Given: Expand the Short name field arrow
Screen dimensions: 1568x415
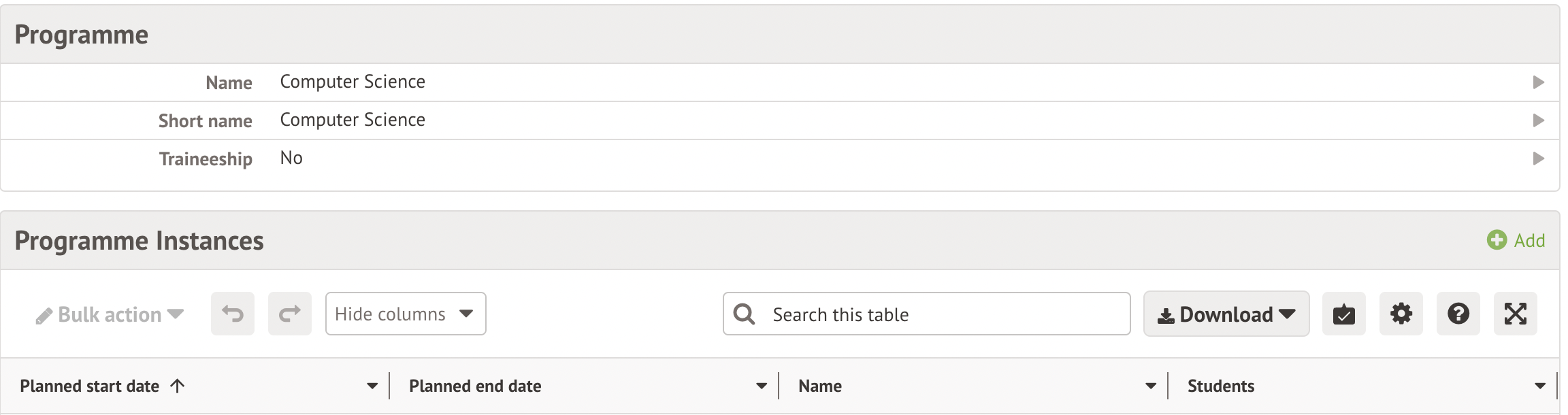Looking at the screenshot, I should (x=1538, y=120).
